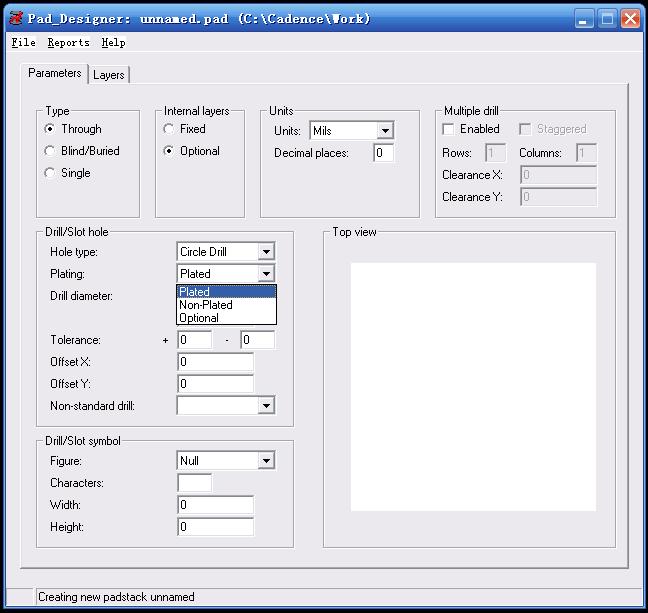This screenshot has height=613, width=648.
Task: Open the Help menu
Action: coord(114,43)
